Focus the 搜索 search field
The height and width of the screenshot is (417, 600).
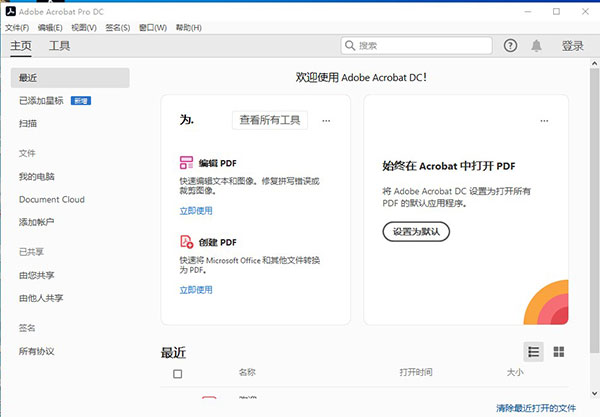point(416,46)
